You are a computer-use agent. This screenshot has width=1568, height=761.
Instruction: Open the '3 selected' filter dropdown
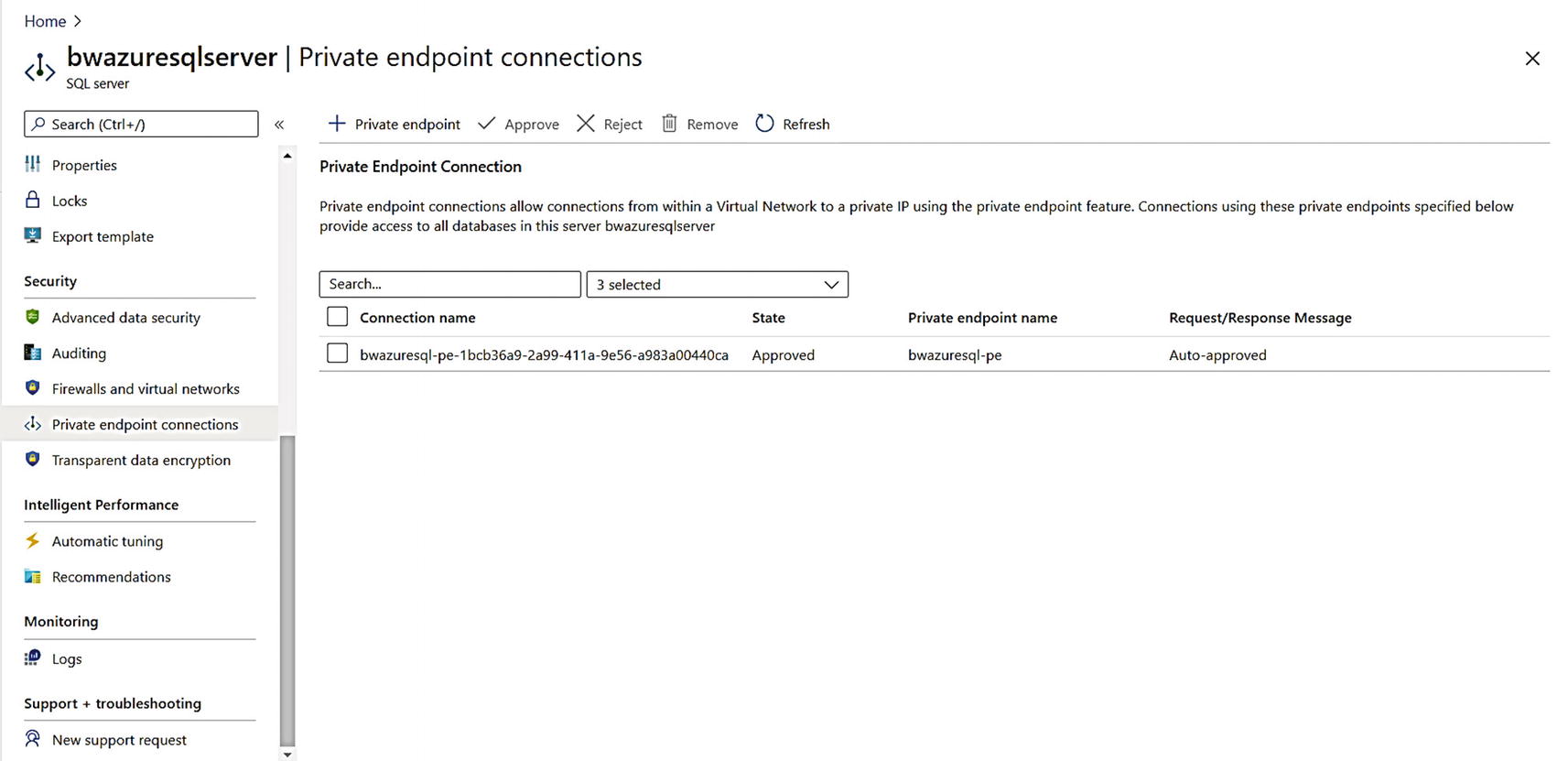718,284
